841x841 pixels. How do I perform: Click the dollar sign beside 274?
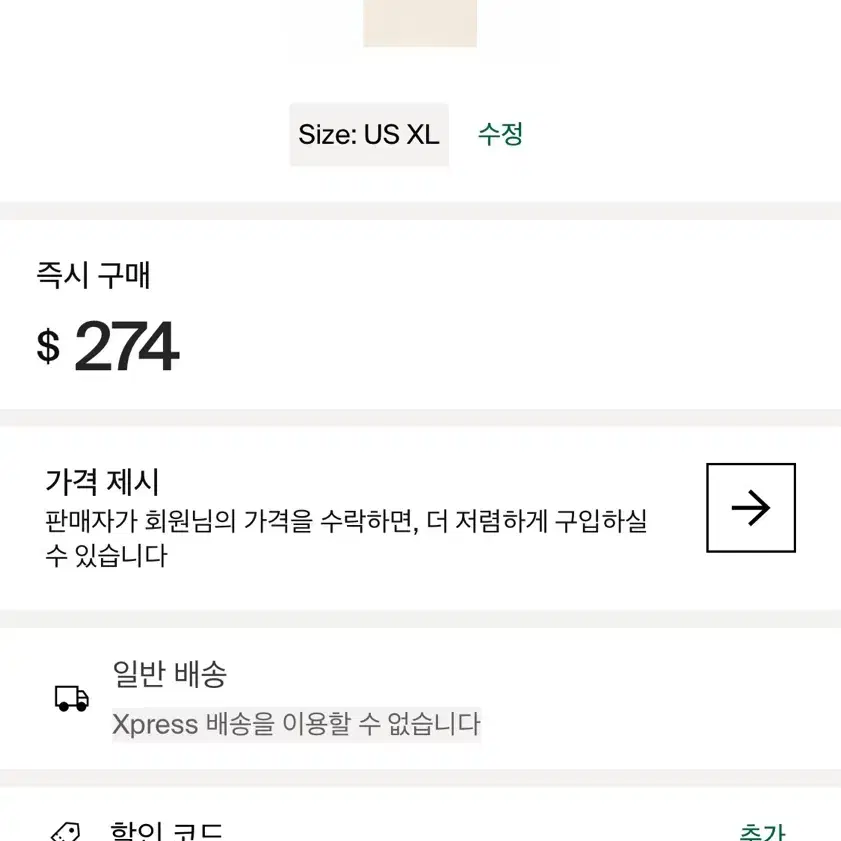point(48,346)
